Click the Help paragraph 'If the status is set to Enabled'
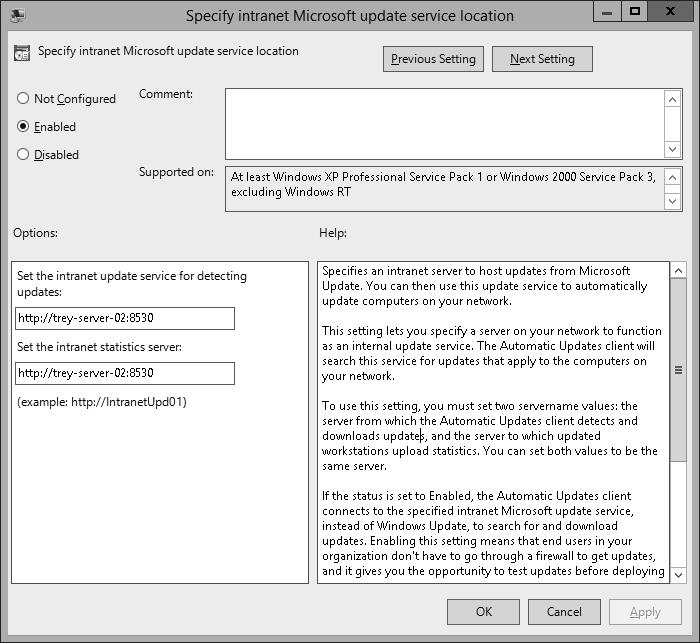Image resolution: width=700 pixels, height=643 pixels. click(x=493, y=533)
